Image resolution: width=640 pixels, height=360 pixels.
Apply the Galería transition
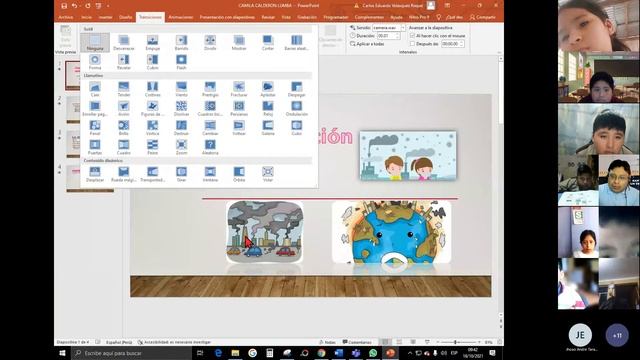click(268, 127)
